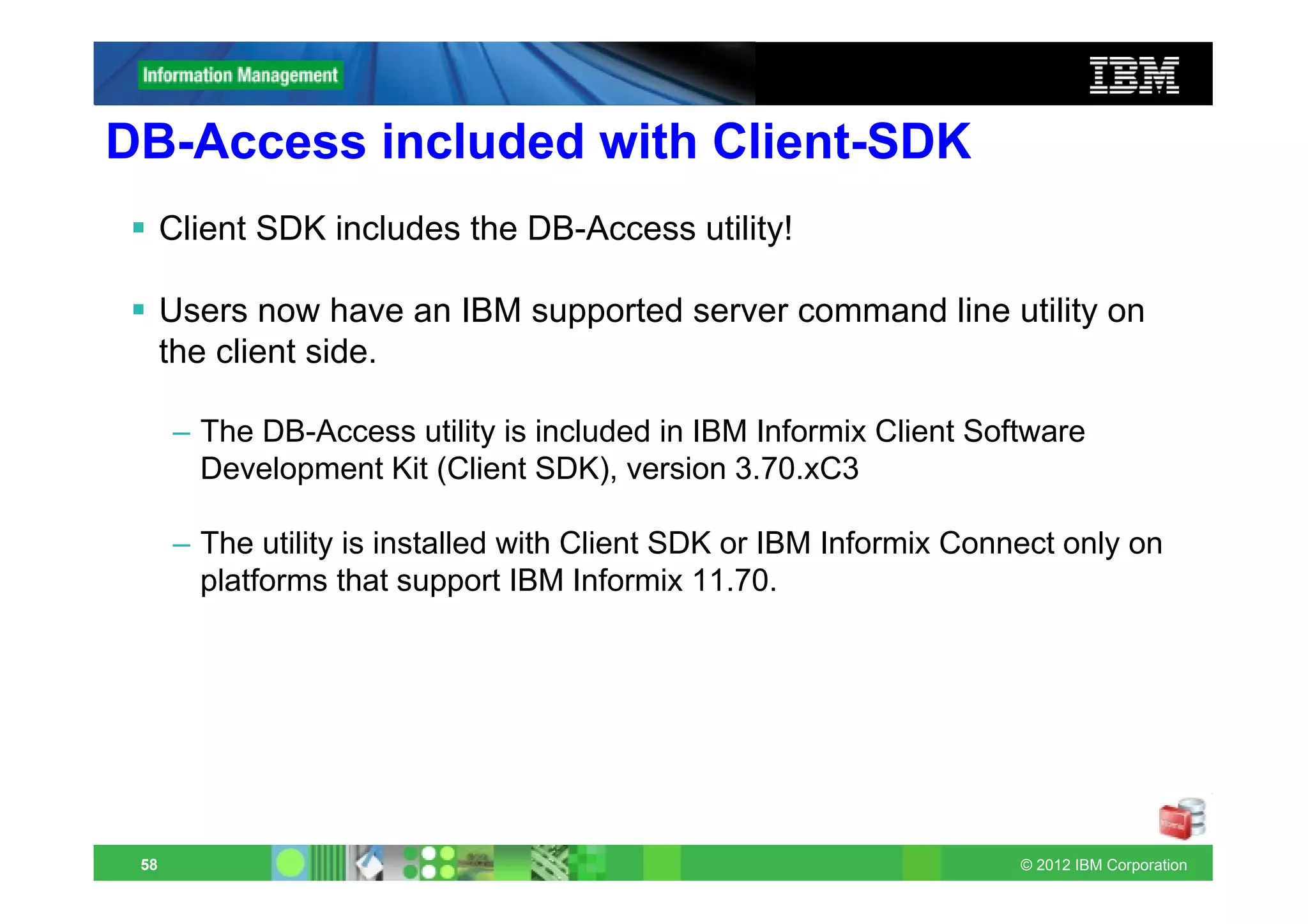Screen dimensions: 1308x924
Task: Click the '© 2012 IBM Corporation' footer text
Action: pyautogui.click(x=1103, y=865)
